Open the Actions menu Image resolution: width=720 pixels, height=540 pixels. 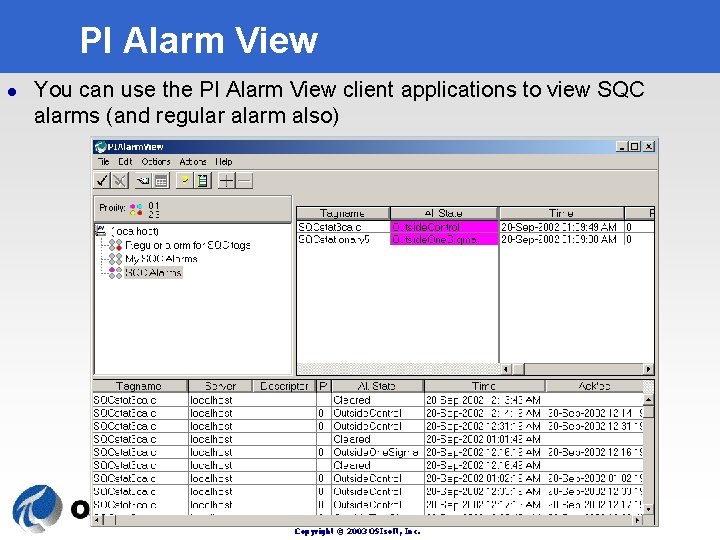(x=192, y=162)
